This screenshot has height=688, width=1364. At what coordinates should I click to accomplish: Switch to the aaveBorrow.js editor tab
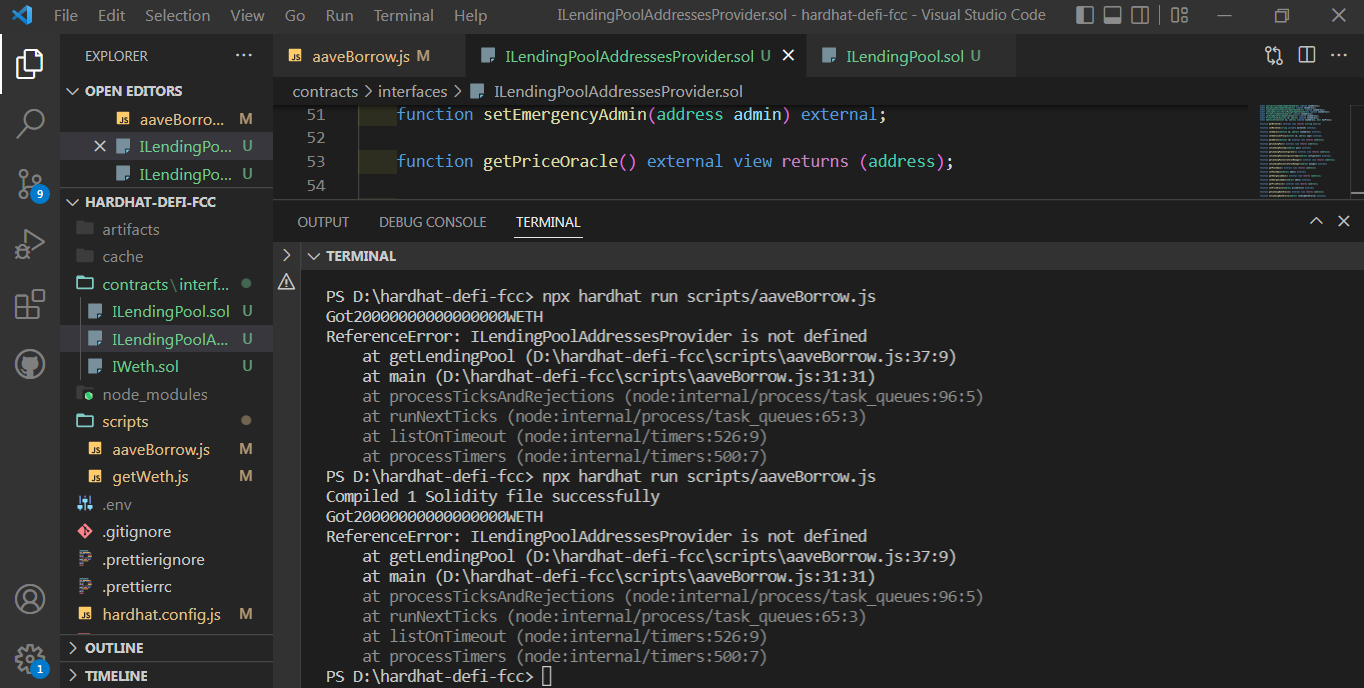(x=369, y=56)
